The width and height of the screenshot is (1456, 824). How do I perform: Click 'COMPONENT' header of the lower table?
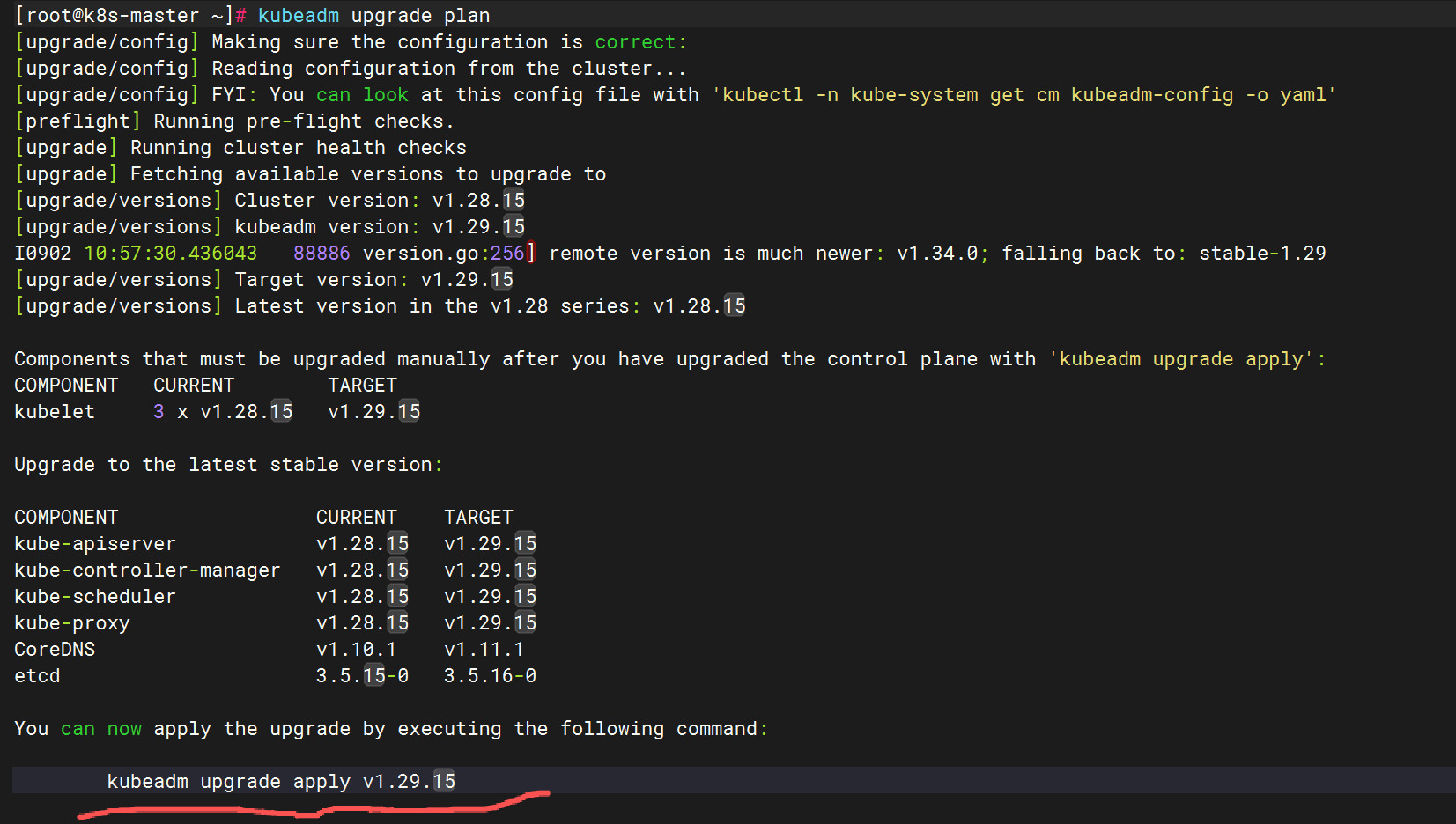[x=66, y=518]
